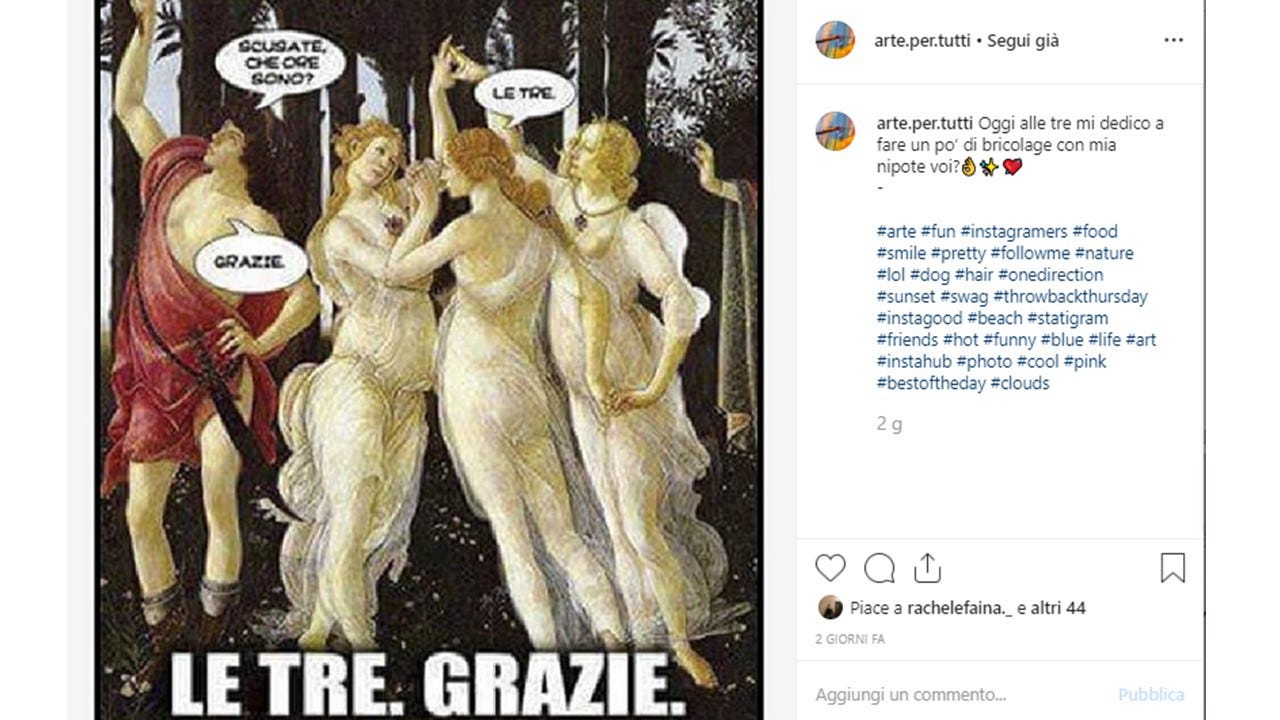Click the avatar beside the caption
The image size is (1280, 720).
point(835,131)
